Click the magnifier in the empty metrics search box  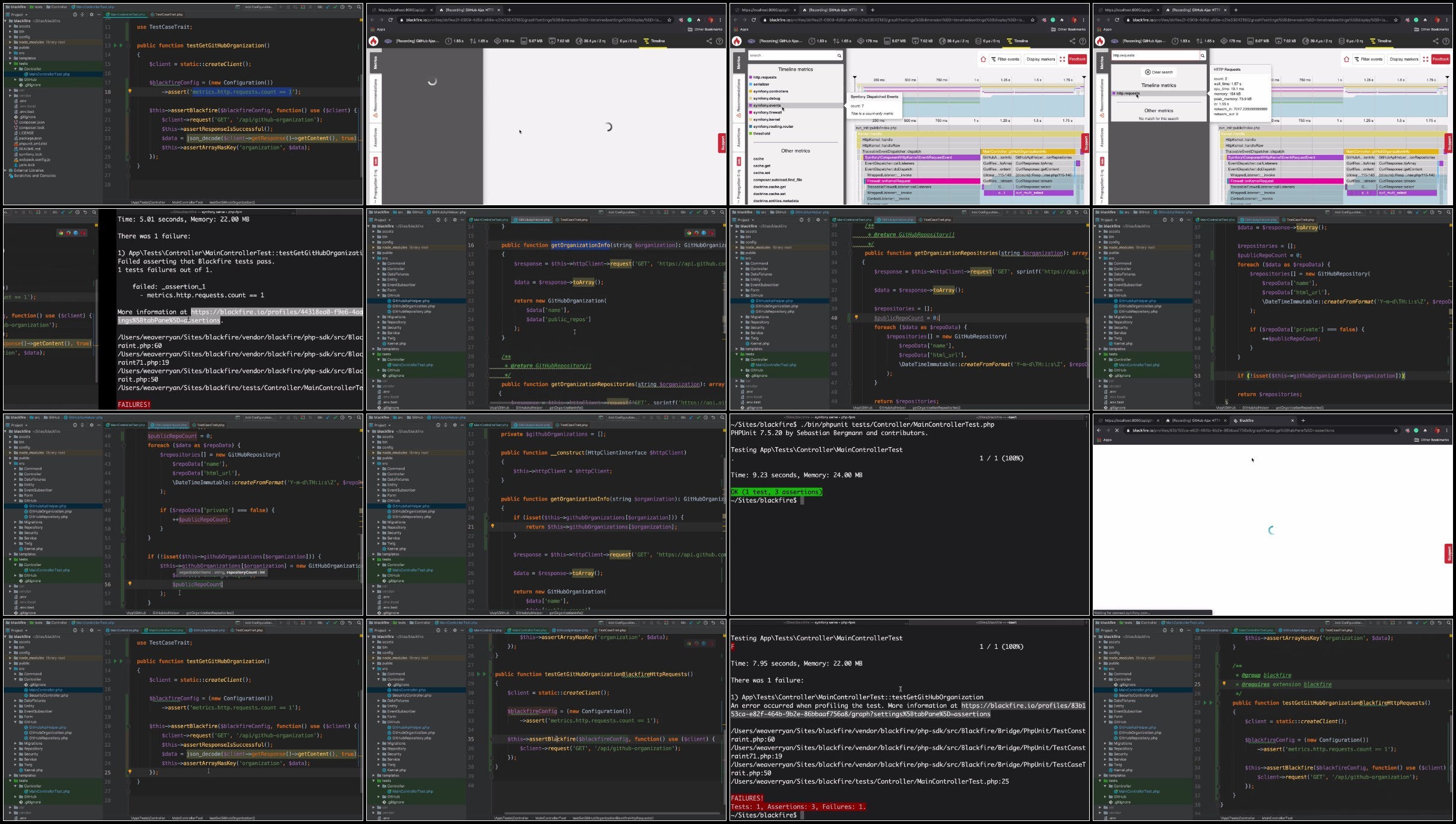(839, 55)
